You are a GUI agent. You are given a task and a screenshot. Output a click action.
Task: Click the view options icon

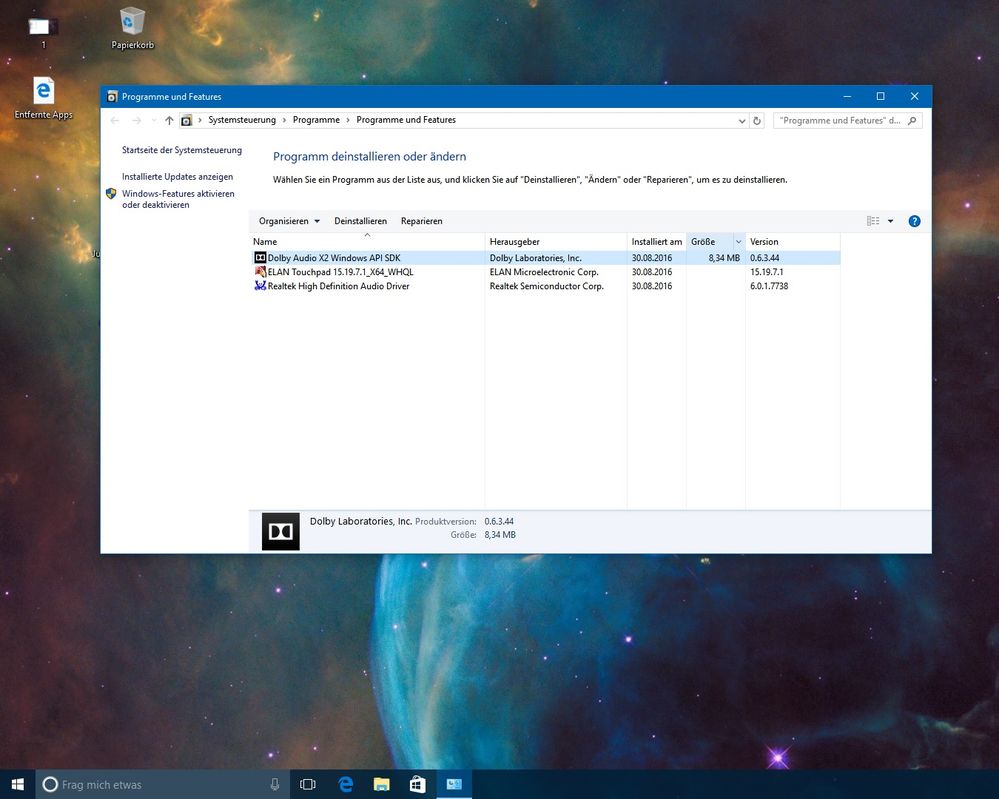click(873, 221)
